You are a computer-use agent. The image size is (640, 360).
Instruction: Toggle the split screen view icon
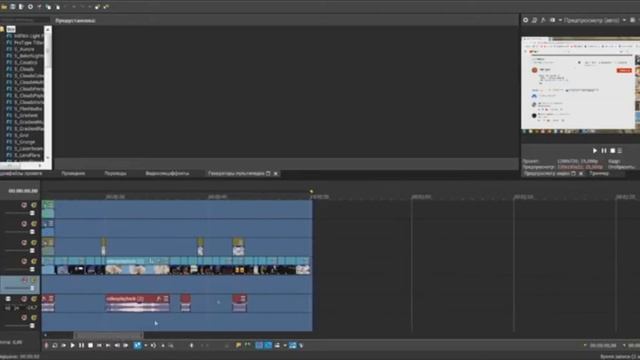pos(552,20)
